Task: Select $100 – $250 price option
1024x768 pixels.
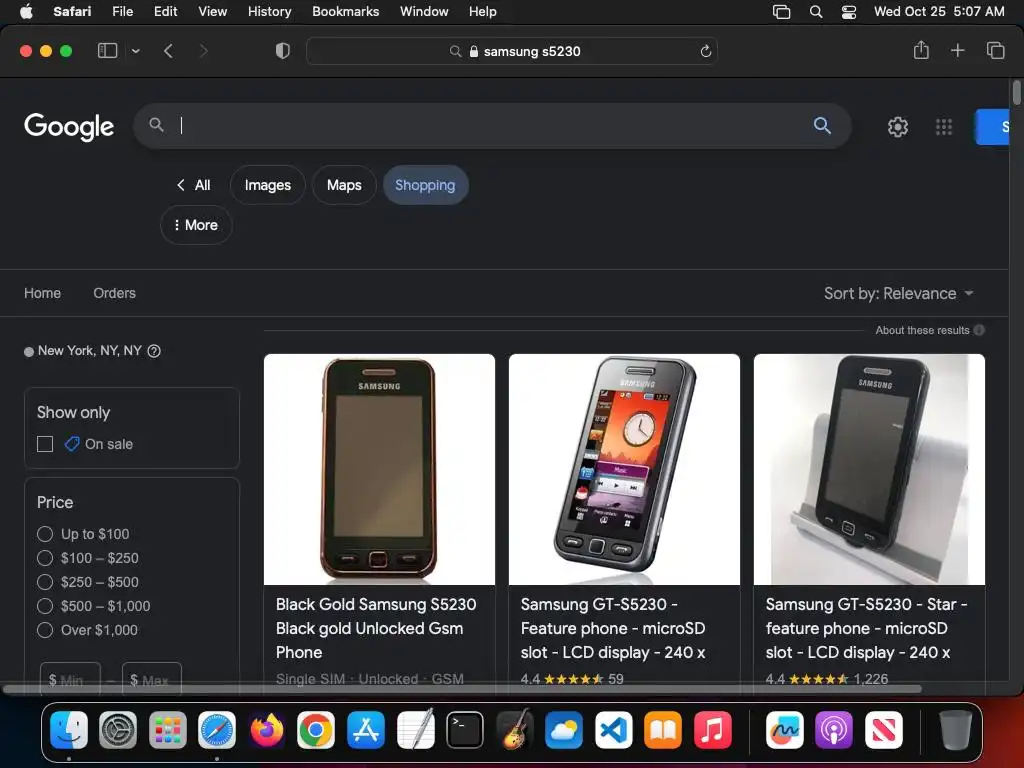Action: point(45,558)
